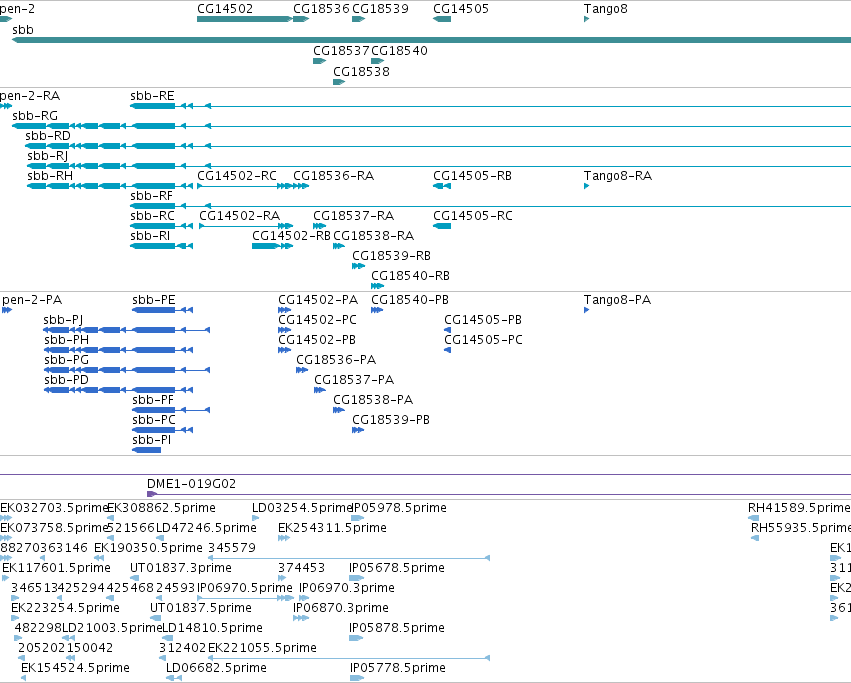Click the CG14502 gene bar
This screenshot has width=851, height=683.
point(244,19)
